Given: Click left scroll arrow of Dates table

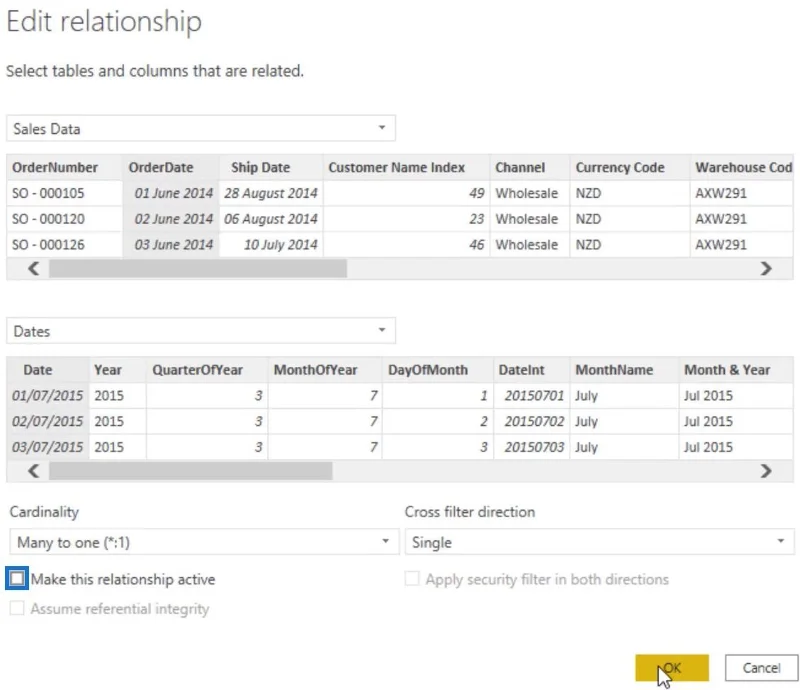Looking at the screenshot, I should pos(33,471).
